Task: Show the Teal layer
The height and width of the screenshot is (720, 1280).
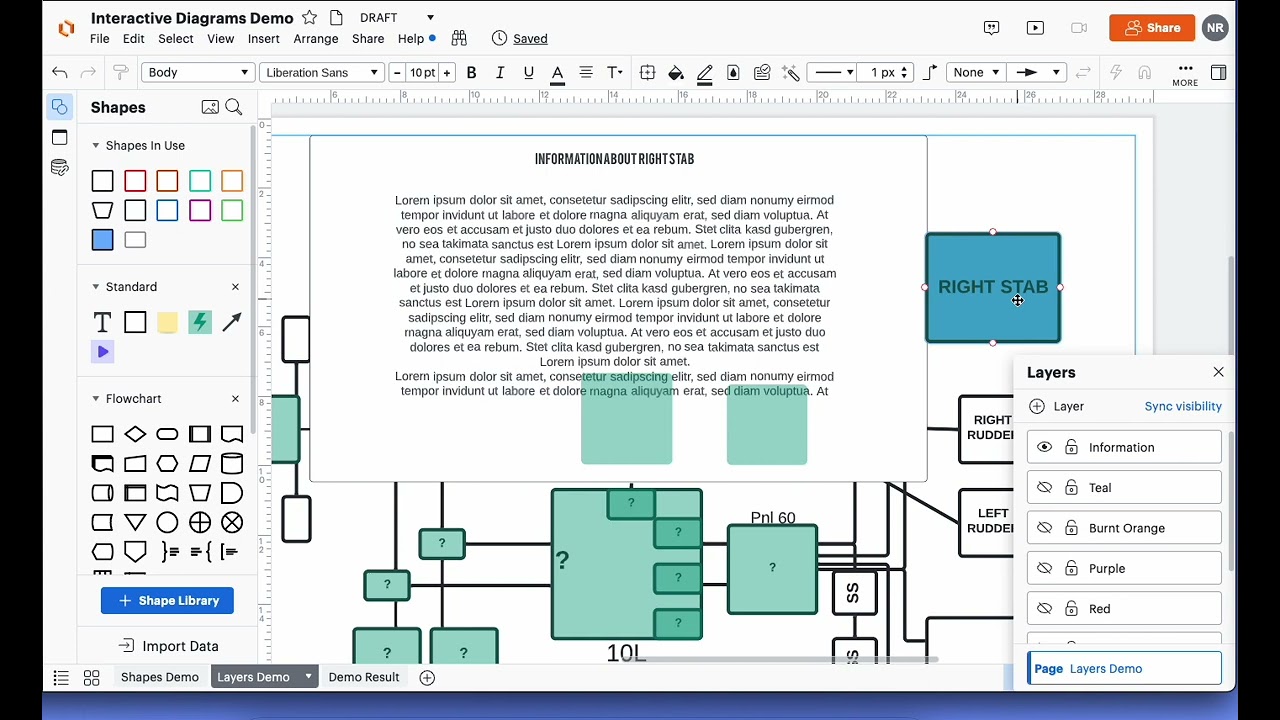Action: 1044,487
